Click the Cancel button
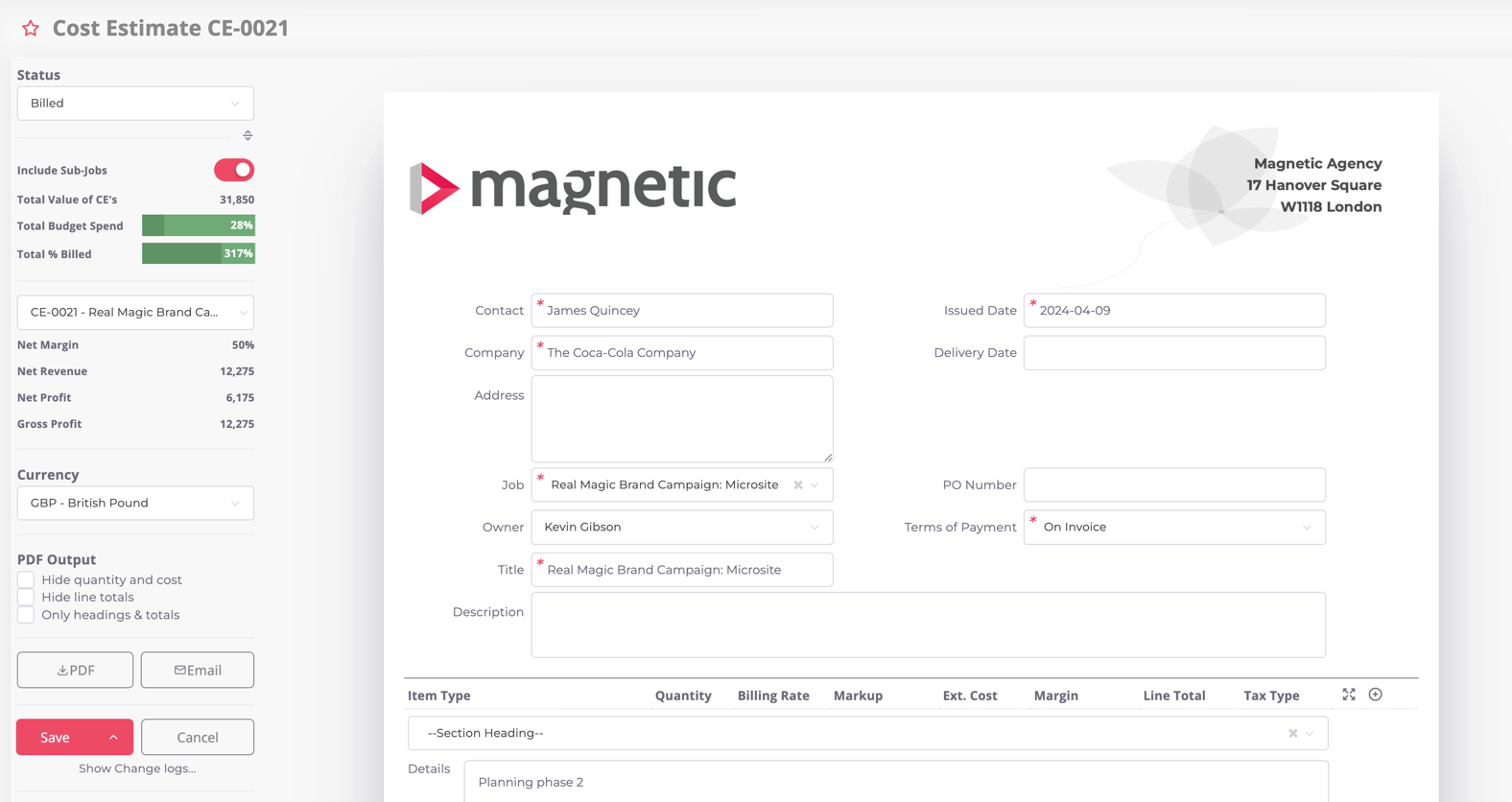 (198, 738)
